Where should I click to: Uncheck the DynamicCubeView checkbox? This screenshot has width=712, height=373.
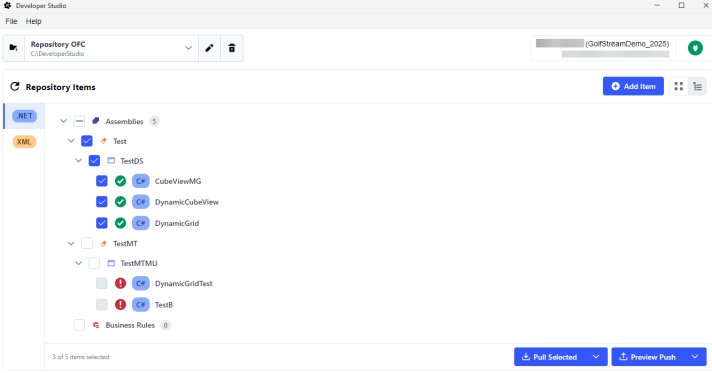(102, 202)
